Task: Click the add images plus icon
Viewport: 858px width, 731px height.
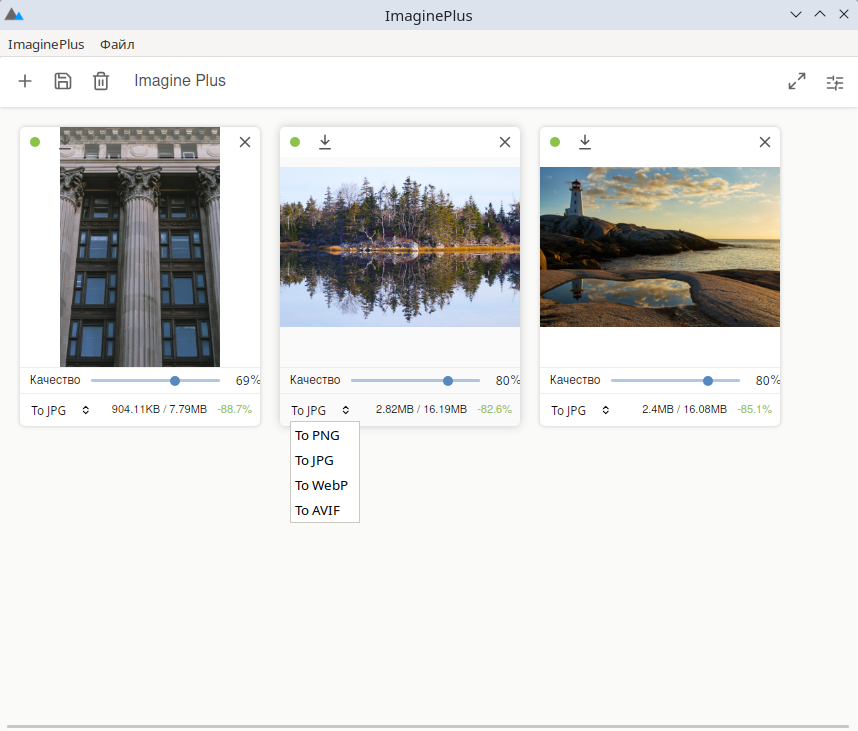Action: click(25, 82)
